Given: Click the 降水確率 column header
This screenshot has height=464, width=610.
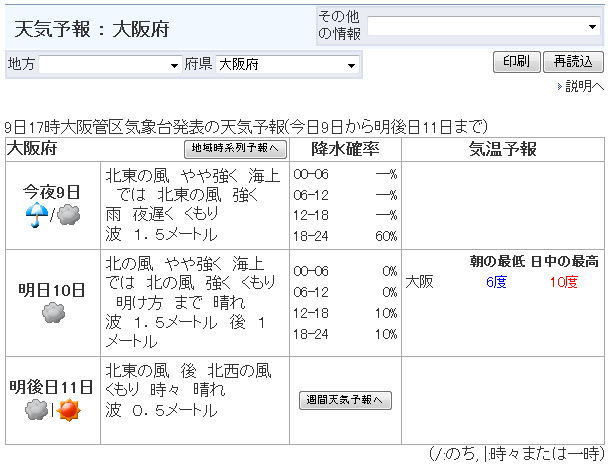Looking at the screenshot, I should point(345,150).
